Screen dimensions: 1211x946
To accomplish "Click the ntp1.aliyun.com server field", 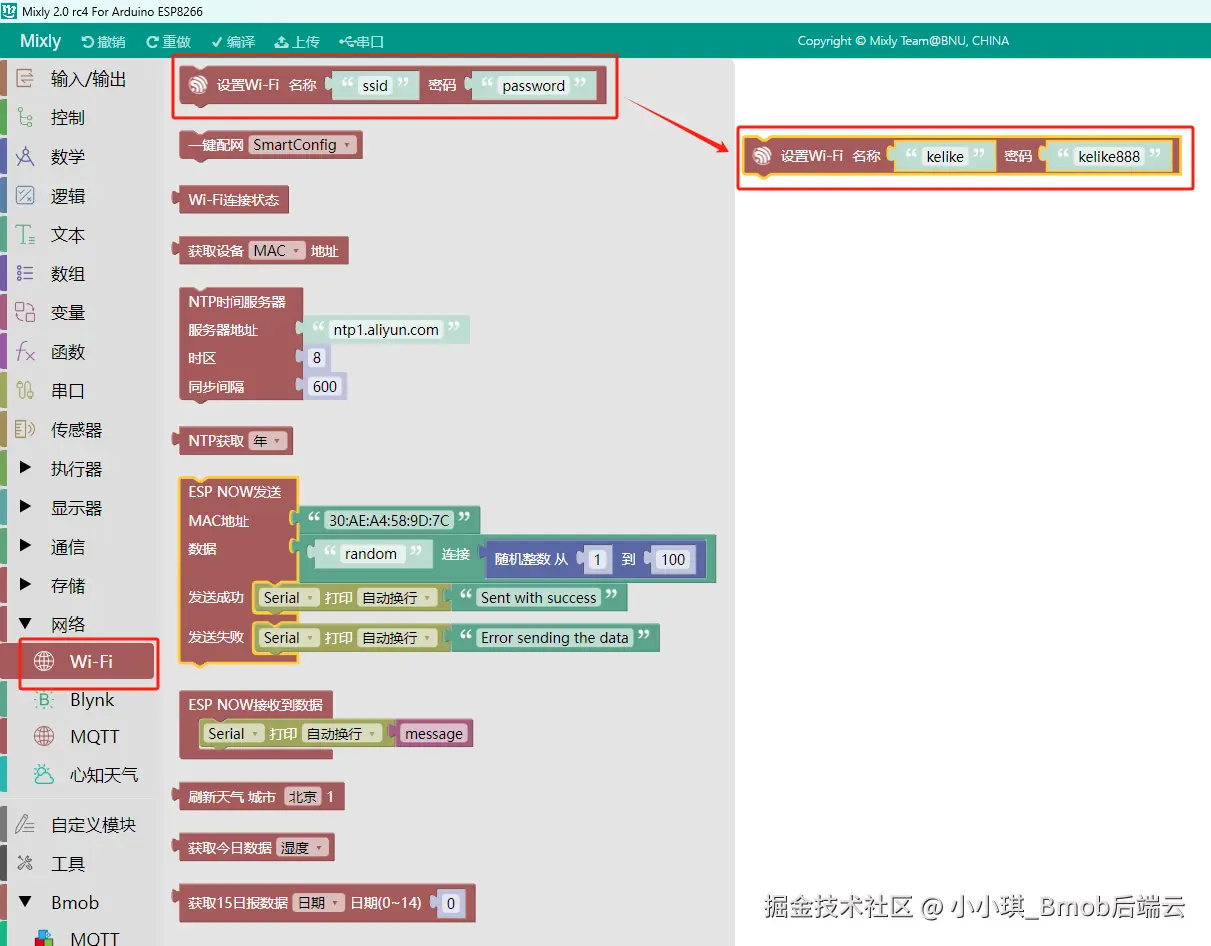I will click(386, 330).
